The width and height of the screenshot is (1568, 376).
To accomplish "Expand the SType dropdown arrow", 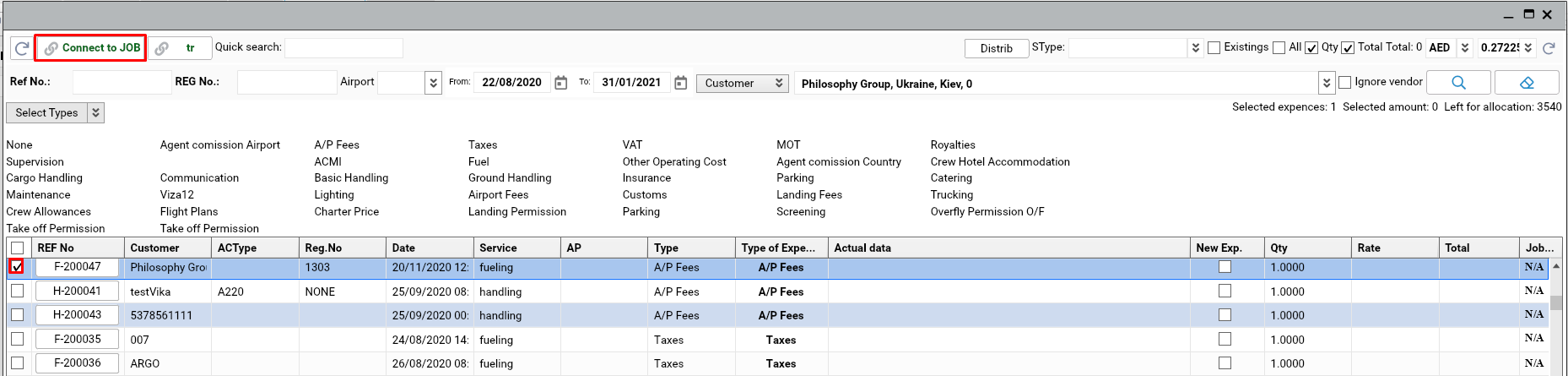I will 1195,48.
